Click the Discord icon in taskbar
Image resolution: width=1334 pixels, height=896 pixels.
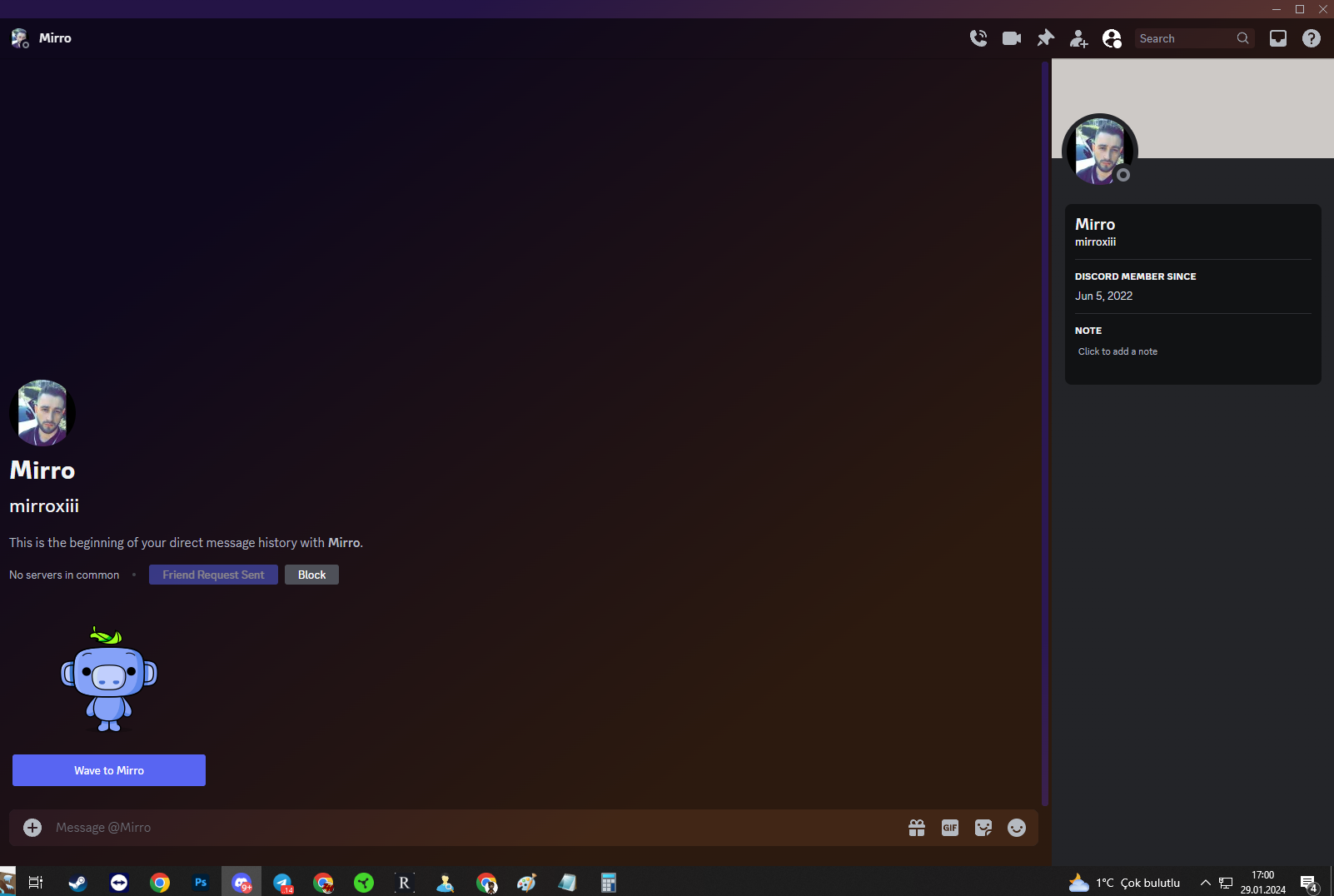241,883
